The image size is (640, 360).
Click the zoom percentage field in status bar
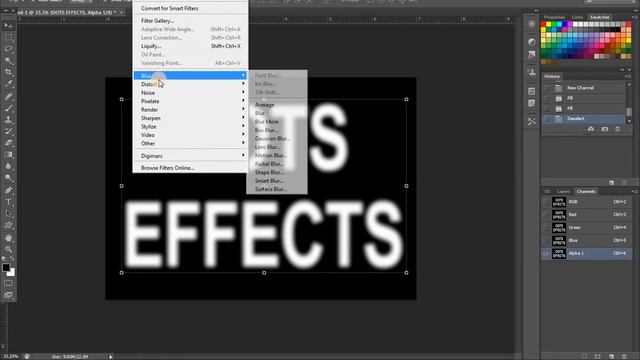click(10, 356)
